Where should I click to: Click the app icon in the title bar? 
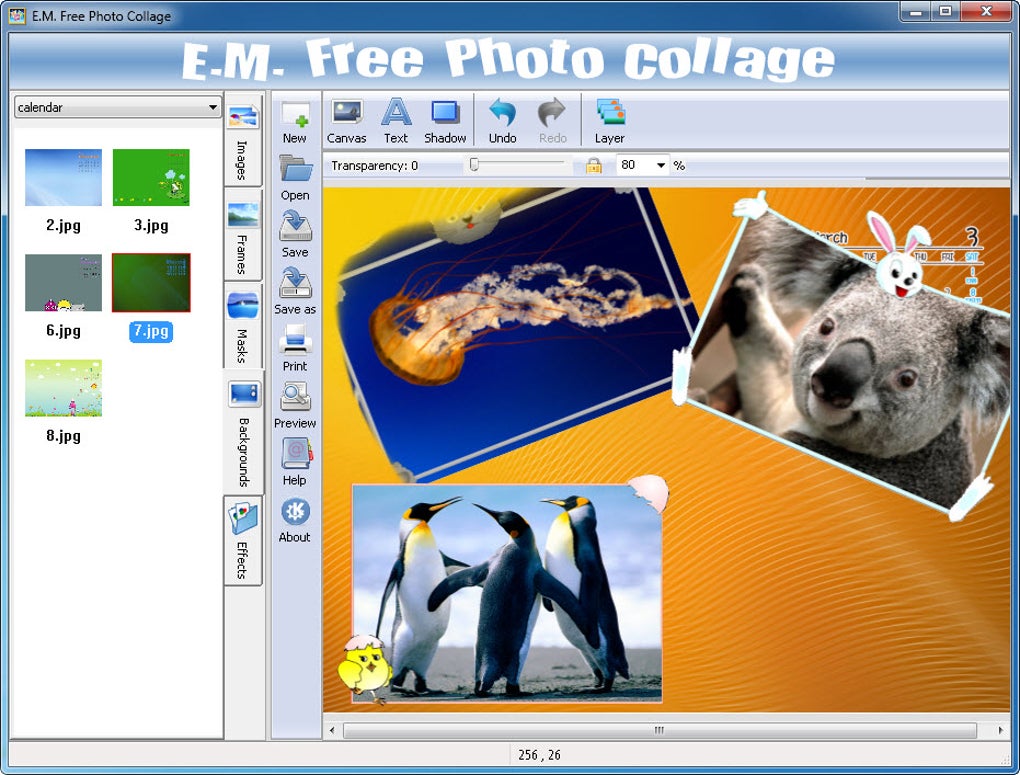coord(18,16)
